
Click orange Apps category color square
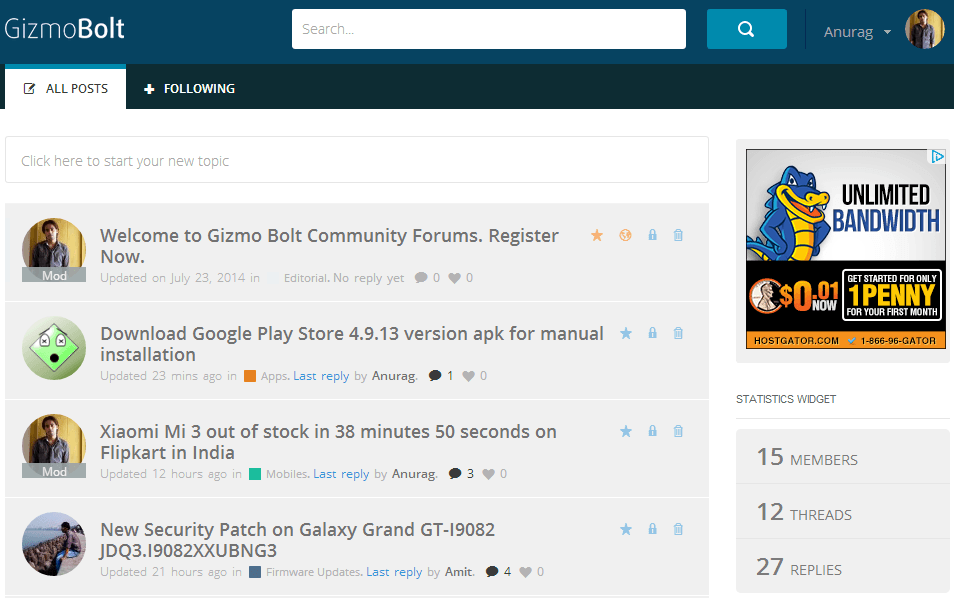(x=249, y=376)
